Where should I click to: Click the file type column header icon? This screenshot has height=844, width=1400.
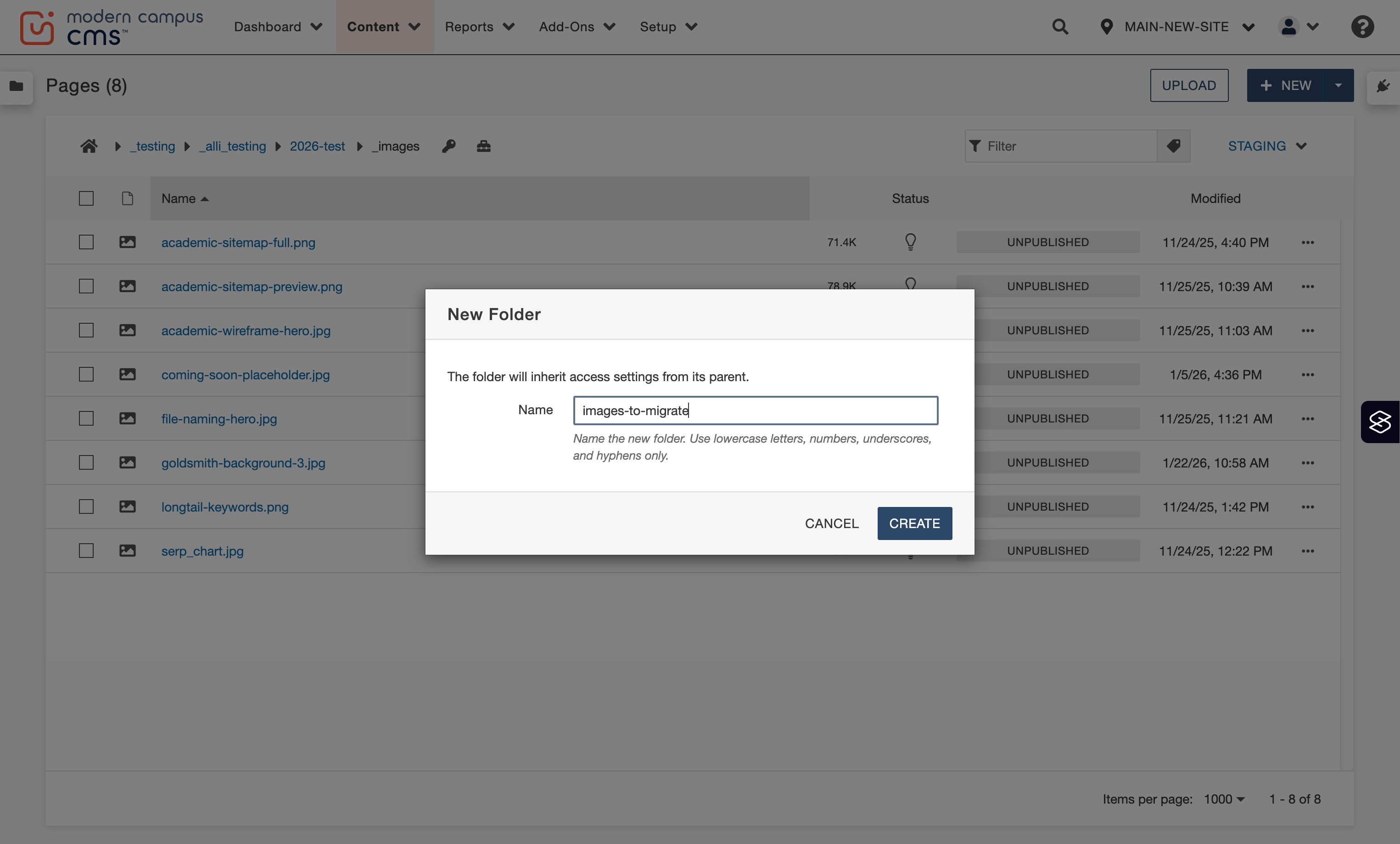pos(127,198)
